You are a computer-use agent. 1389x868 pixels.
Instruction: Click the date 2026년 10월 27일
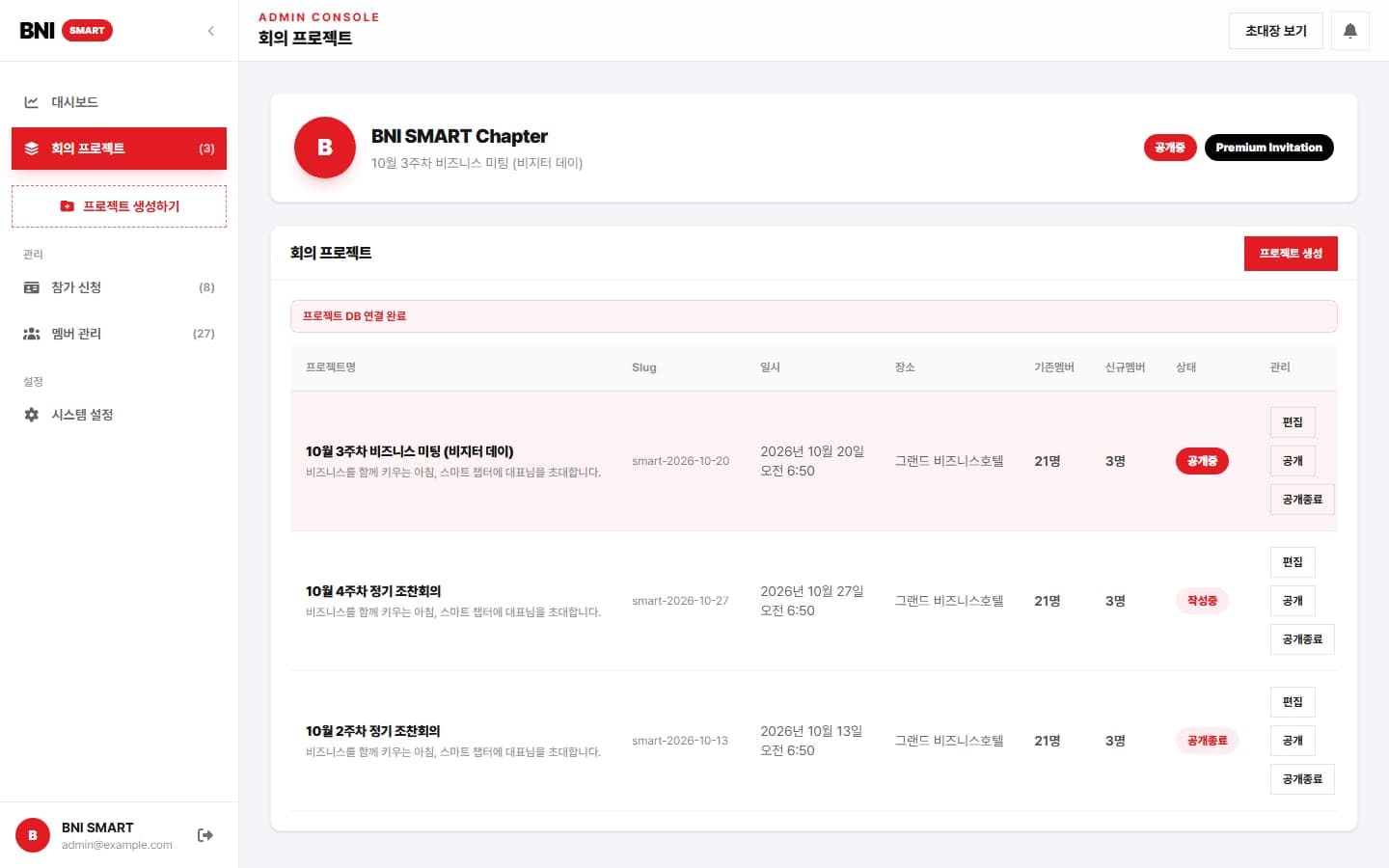pyautogui.click(x=812, y=591)
